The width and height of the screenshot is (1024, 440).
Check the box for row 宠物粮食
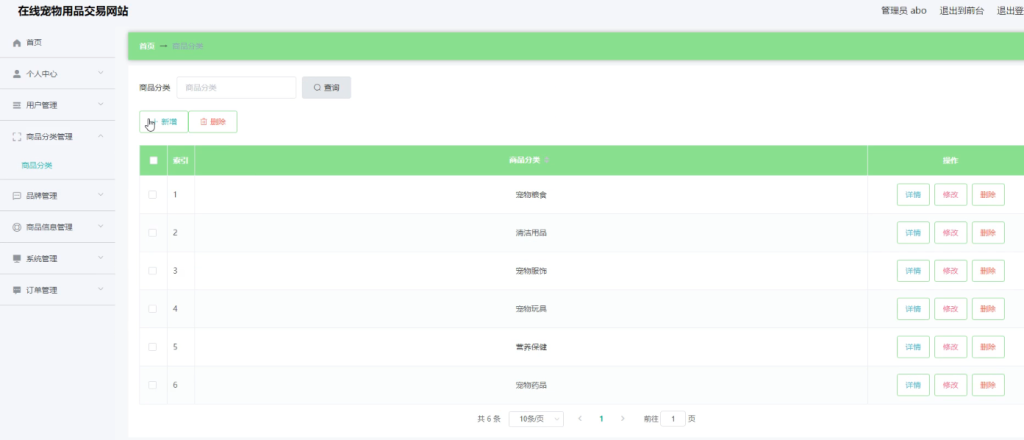point(153,195)
